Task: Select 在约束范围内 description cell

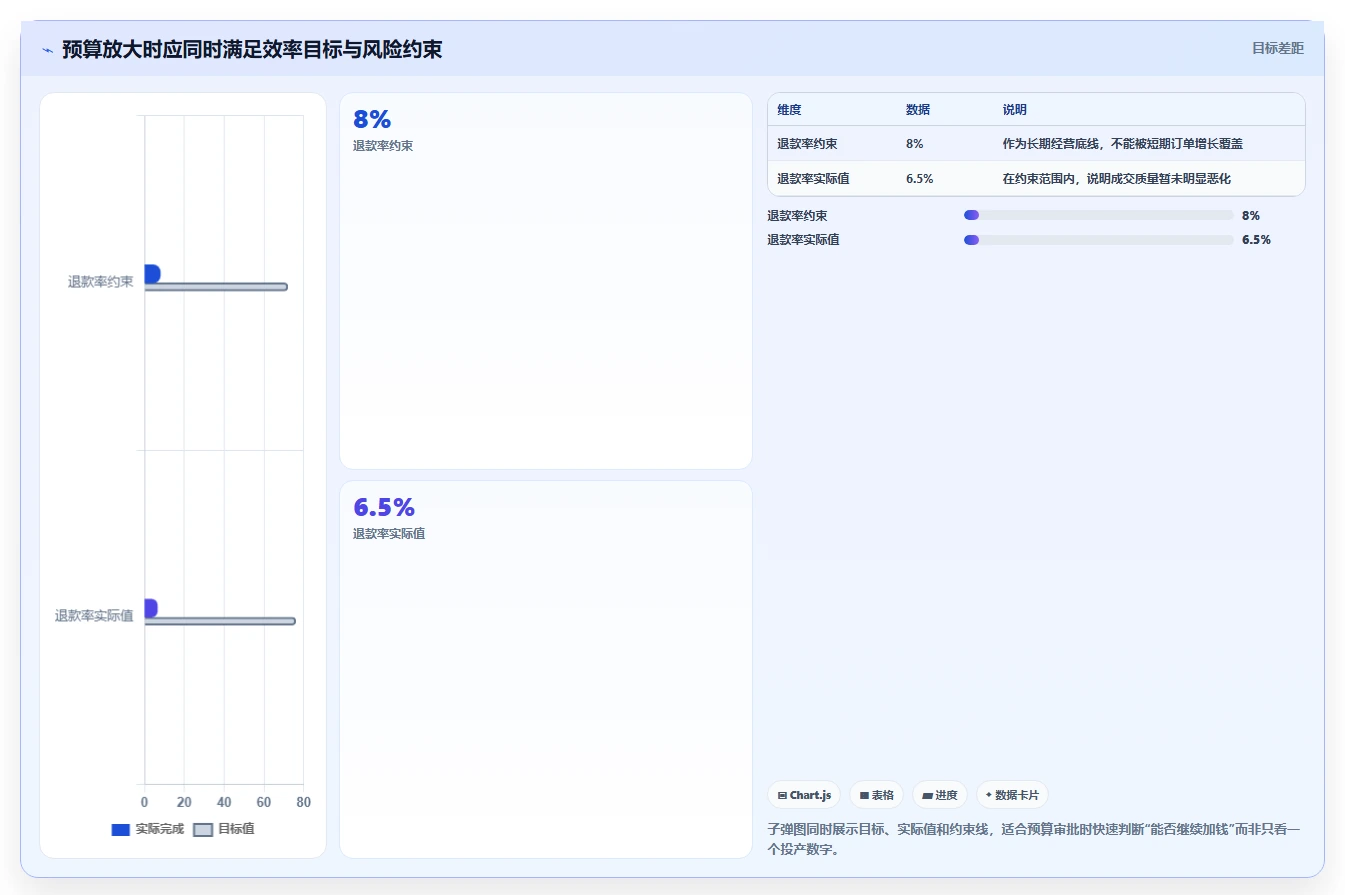Action: coord(1116,179)
